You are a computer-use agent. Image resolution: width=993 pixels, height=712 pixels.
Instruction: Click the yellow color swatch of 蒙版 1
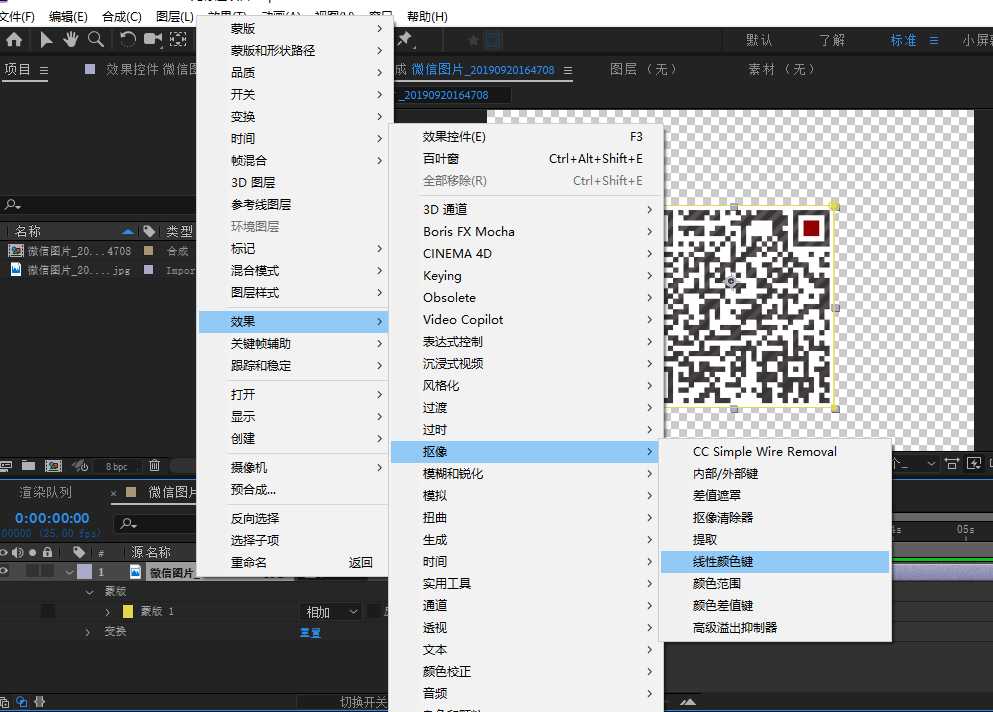[127, 611]
